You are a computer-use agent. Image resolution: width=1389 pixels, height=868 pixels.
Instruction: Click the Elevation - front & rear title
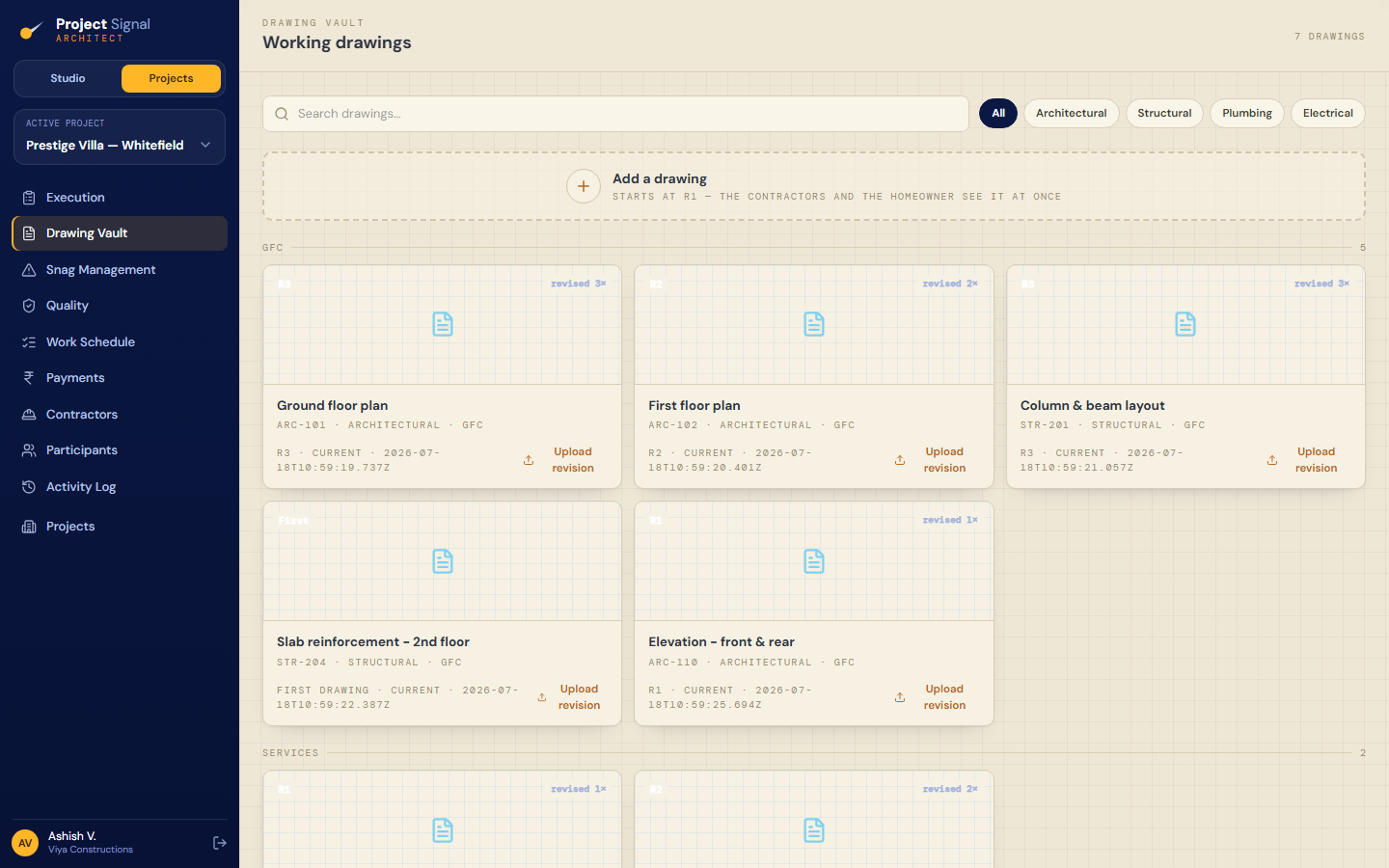click(722, 642)
